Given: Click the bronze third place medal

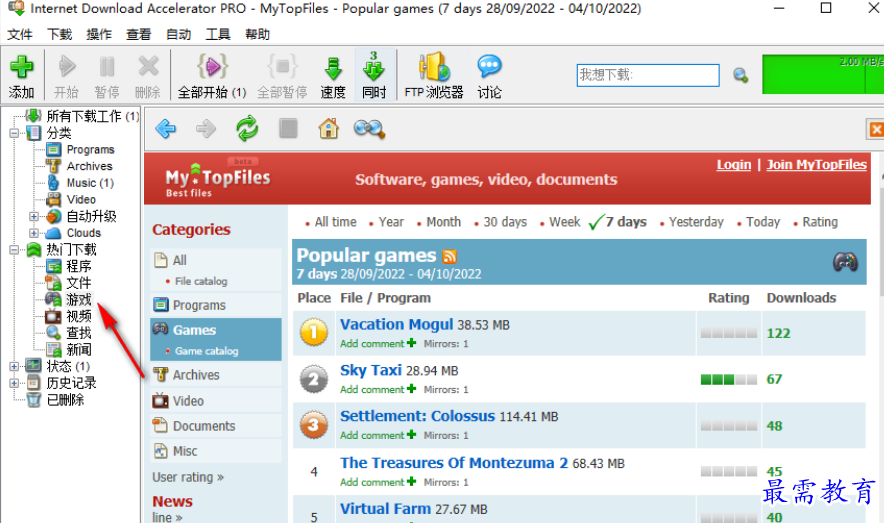Looking at the screenshot, I should [x=314, y=426].
